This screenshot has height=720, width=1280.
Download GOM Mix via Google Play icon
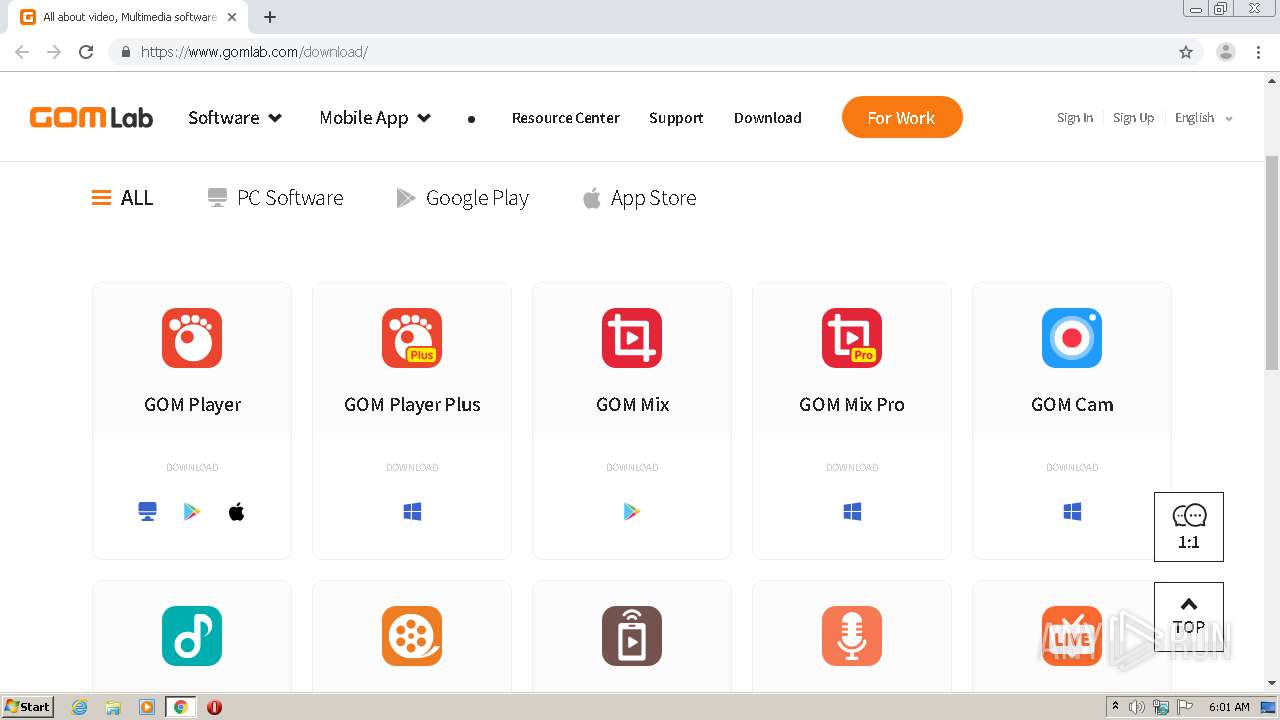632,512
